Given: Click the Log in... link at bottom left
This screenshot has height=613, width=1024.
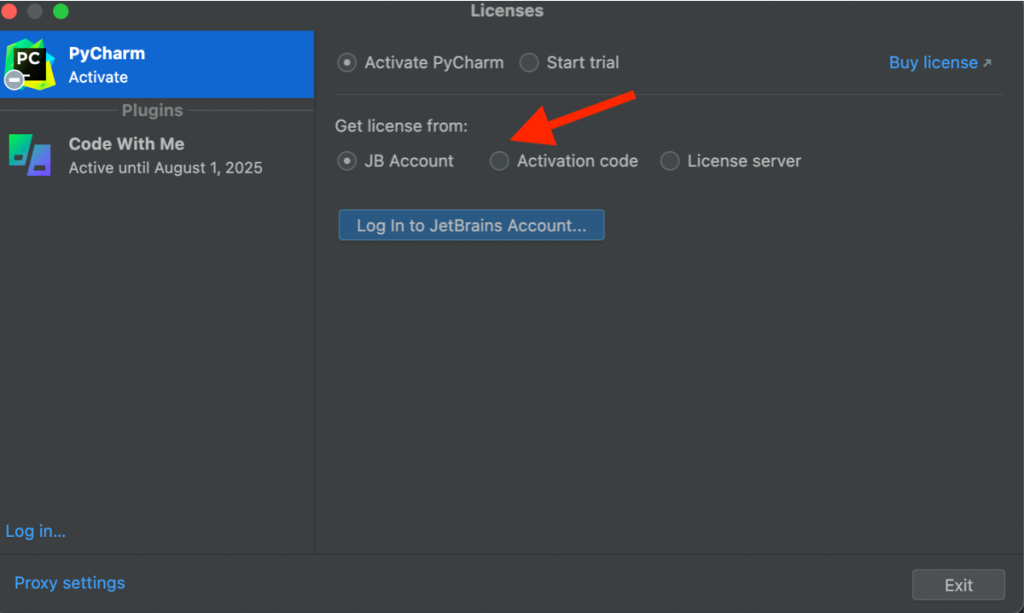Looking at the screenshot, I should (x=36, y=531).
